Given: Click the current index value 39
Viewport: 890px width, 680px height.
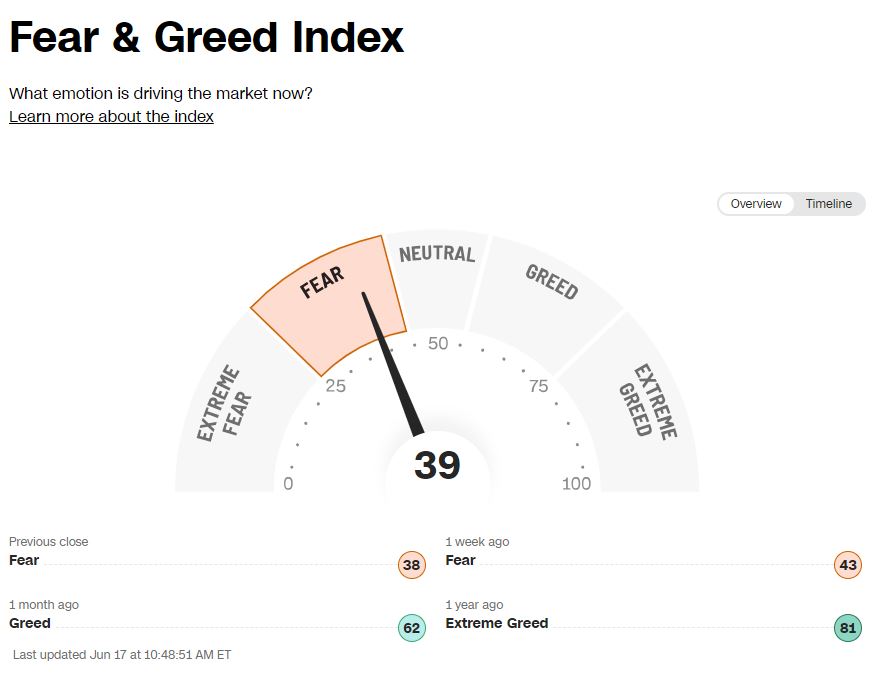Looking at the screenshot, I should [437, 466].
